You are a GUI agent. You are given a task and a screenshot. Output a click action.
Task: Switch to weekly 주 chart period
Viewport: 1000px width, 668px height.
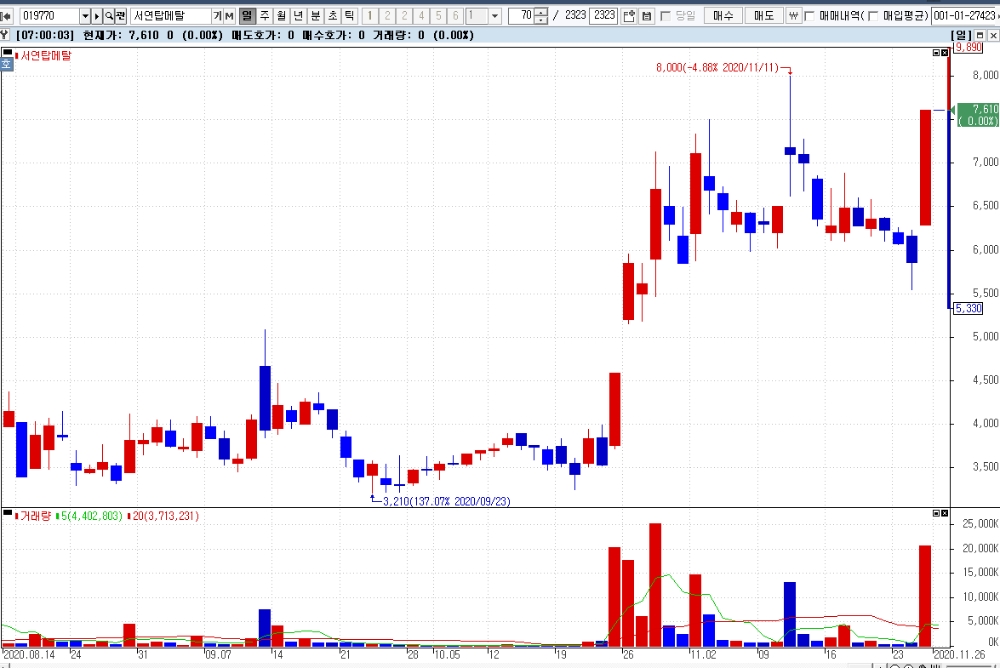pyautogui.click(x=265, y=16)
